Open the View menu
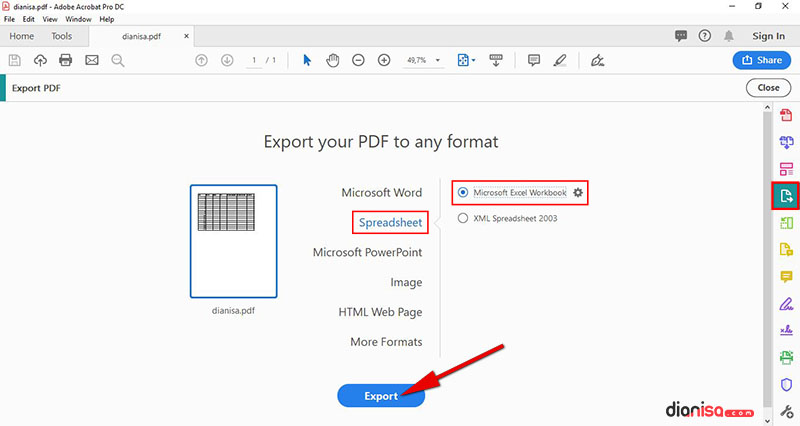Image resolution: width=800 pixels, height=426 pixels. click(50, 19)
